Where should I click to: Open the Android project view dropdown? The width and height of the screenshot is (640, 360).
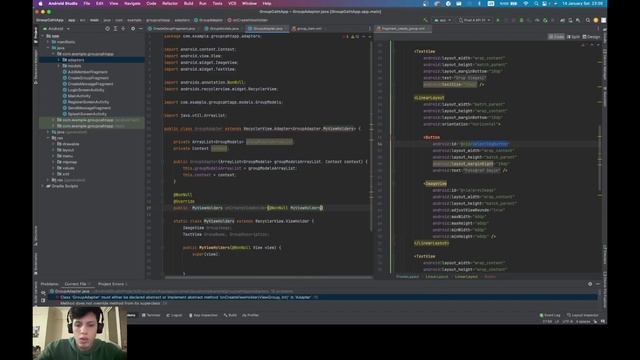coord(57,29)
